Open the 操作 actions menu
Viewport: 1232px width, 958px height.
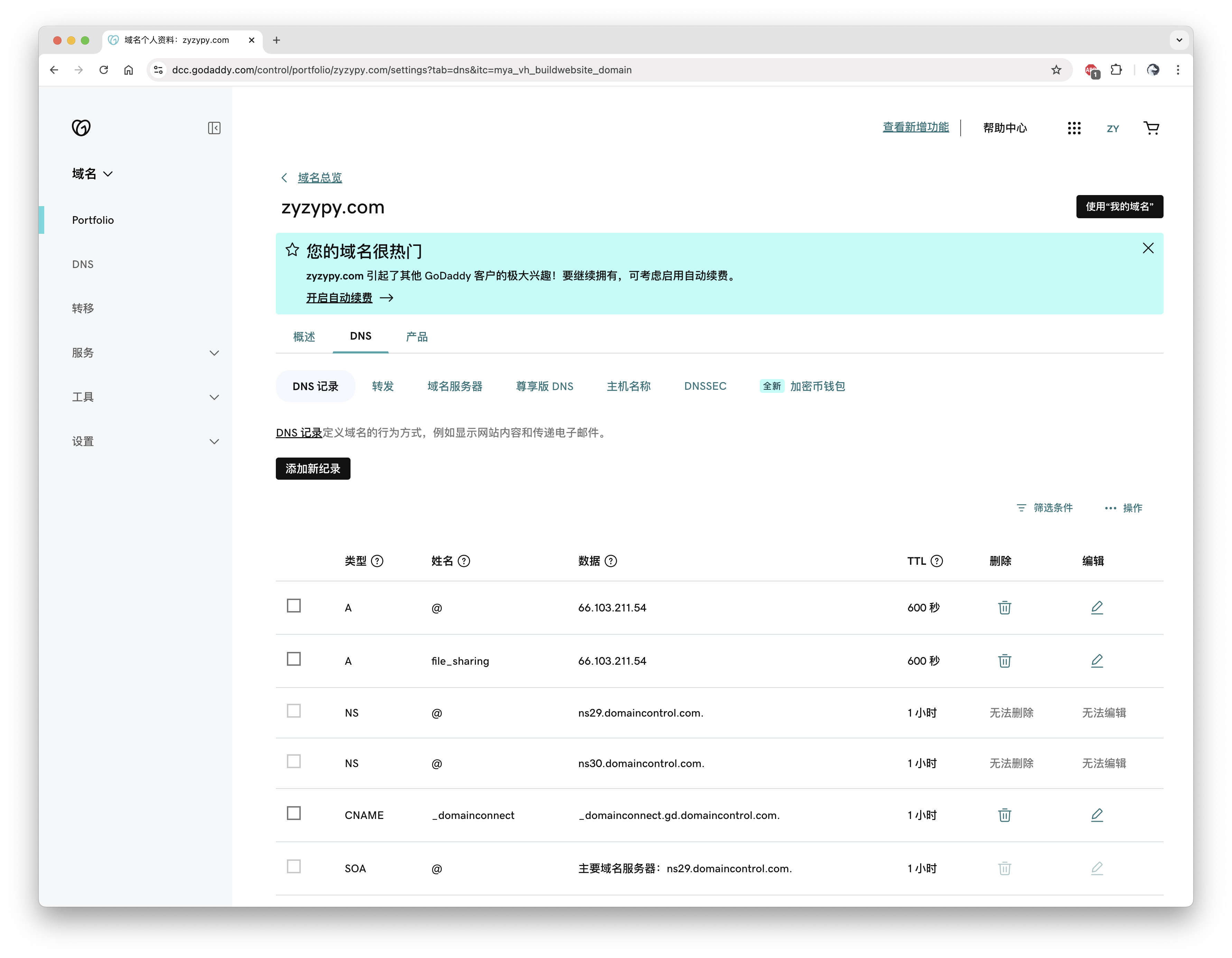[1123, 507]
